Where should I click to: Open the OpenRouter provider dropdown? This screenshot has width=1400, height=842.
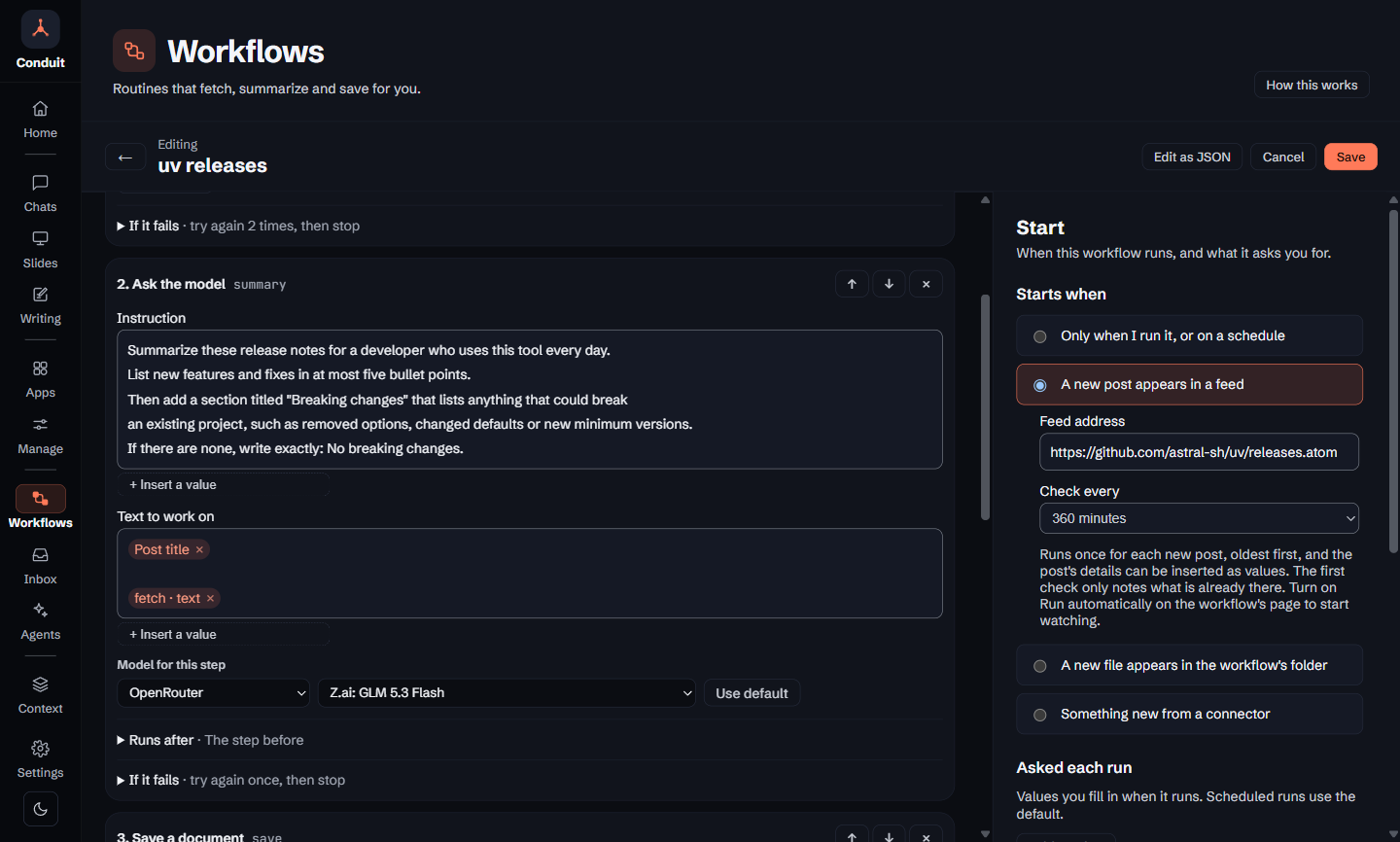tap(213, 693)
